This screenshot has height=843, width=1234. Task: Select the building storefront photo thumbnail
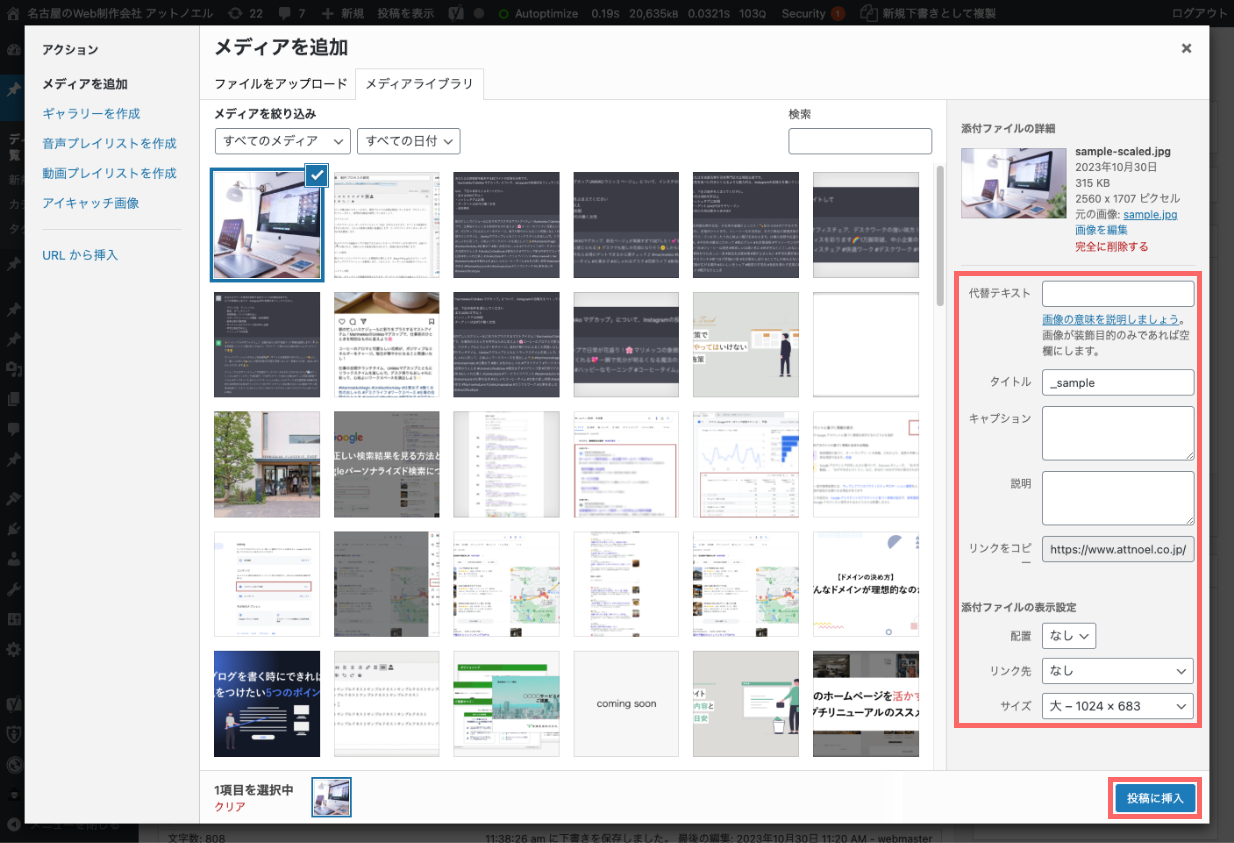[x=267, y=464]
